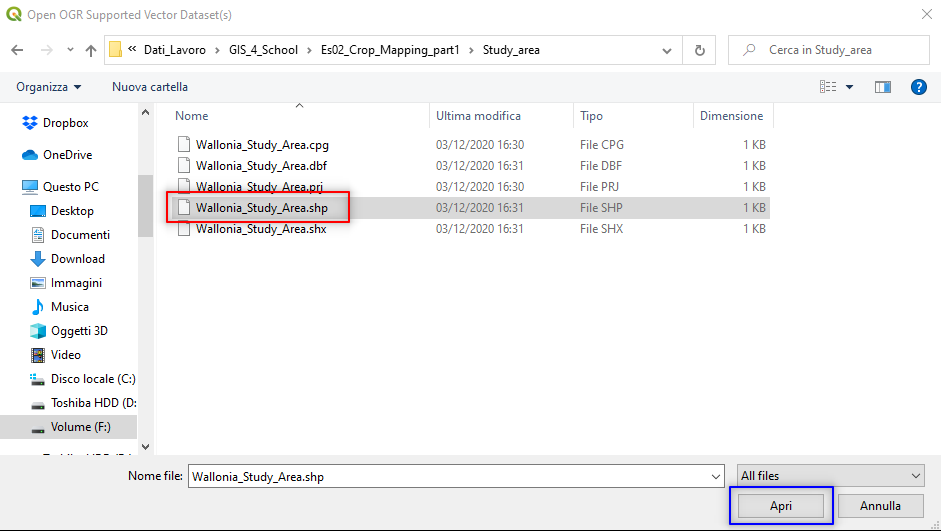941x531 pixels.
Task: Select GIS_4_School in the breadcrumb path
Action: pyautogui.click(x=263, y=50)
